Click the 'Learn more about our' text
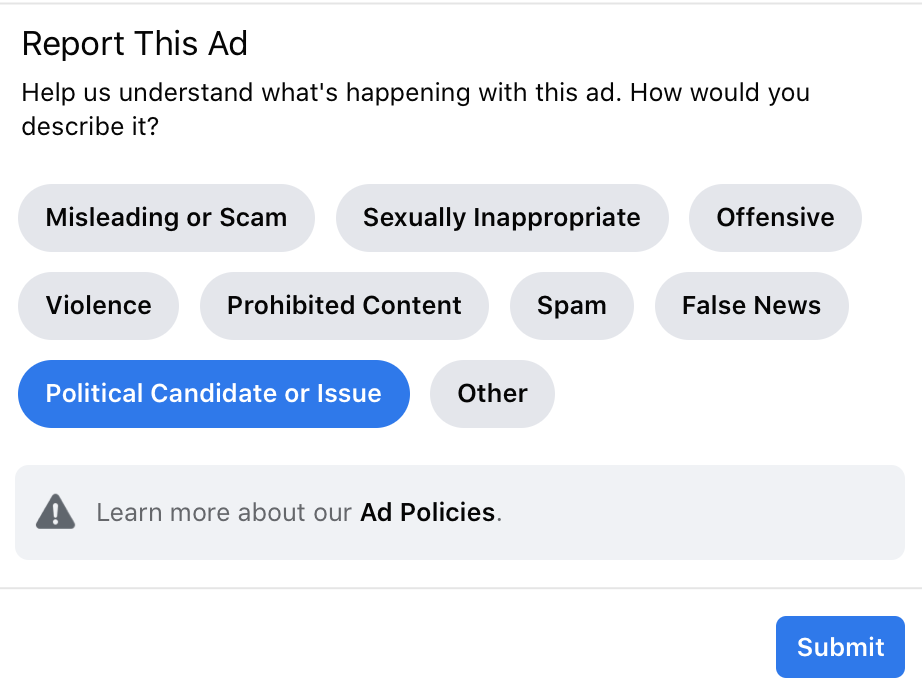Screen dimensions: 922x692 (224, 513)
